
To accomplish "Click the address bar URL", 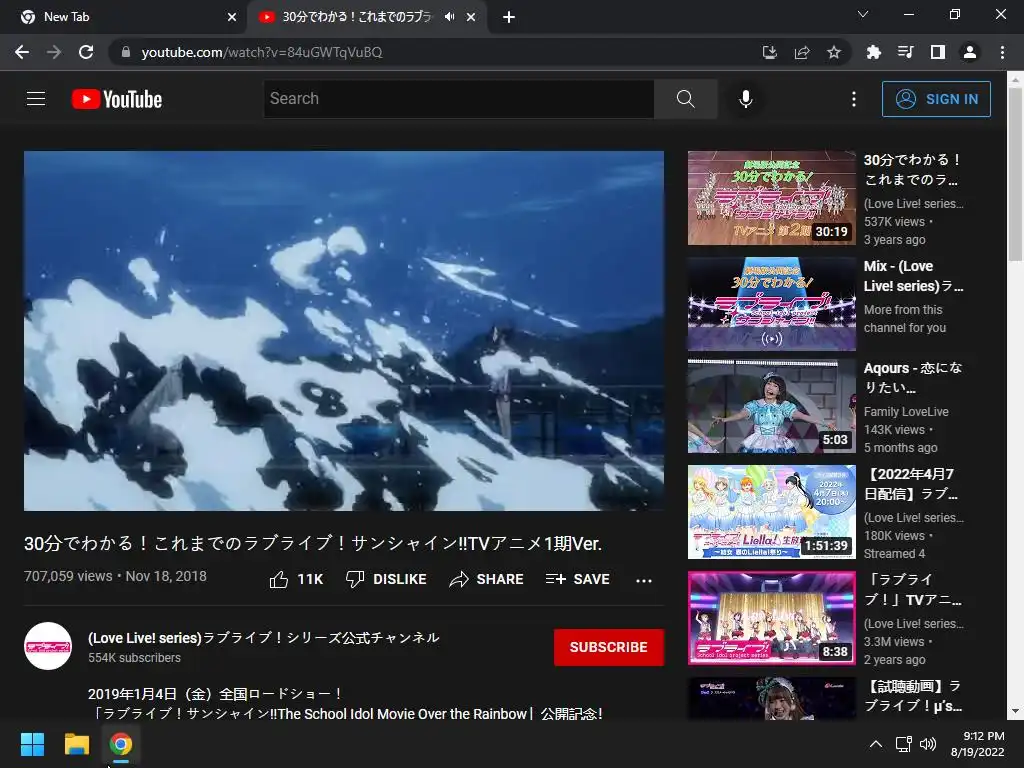I will click(x=261, y=52).
